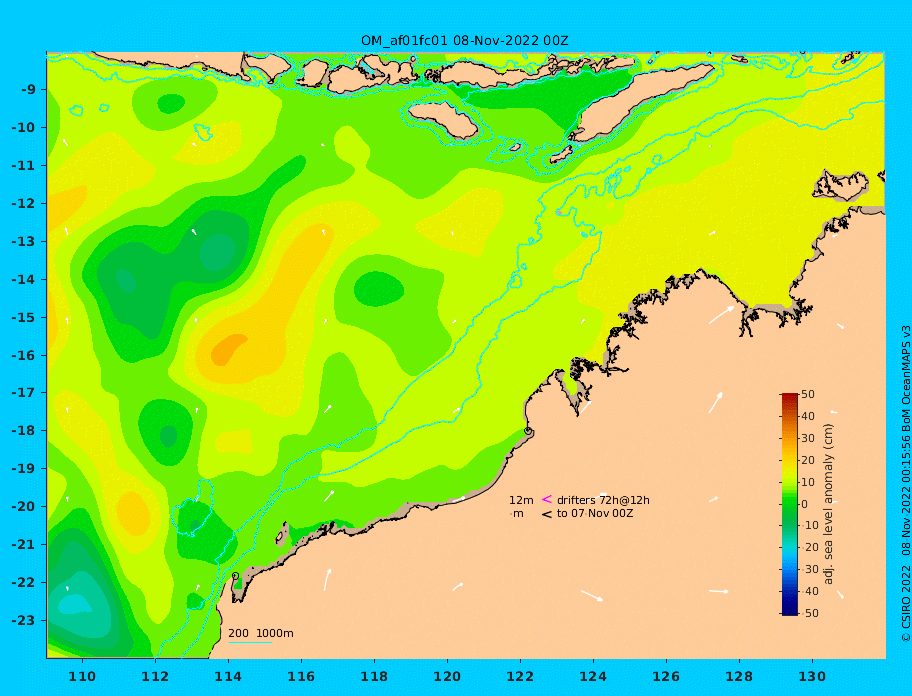Click latitude axis label '-22'

pos(23,583)
